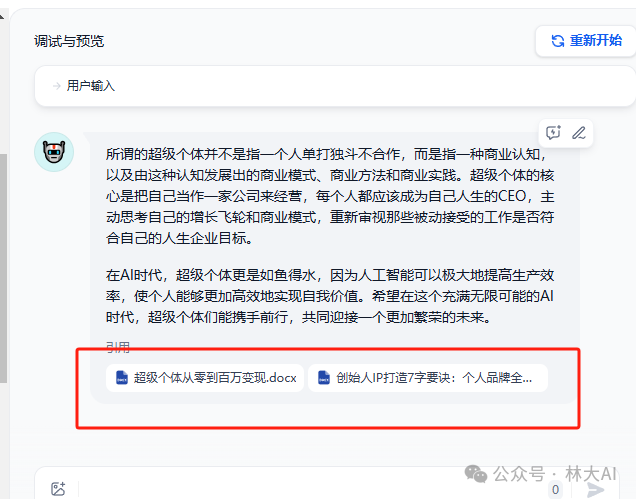Click the robot bot avatar

54,152
